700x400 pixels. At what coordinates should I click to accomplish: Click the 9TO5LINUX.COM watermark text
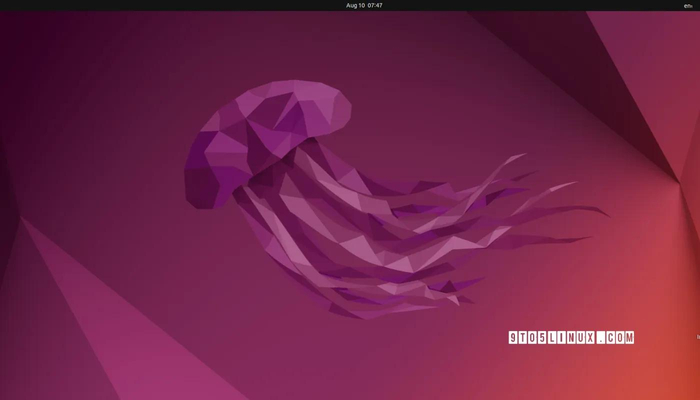(x=571, y=338)
